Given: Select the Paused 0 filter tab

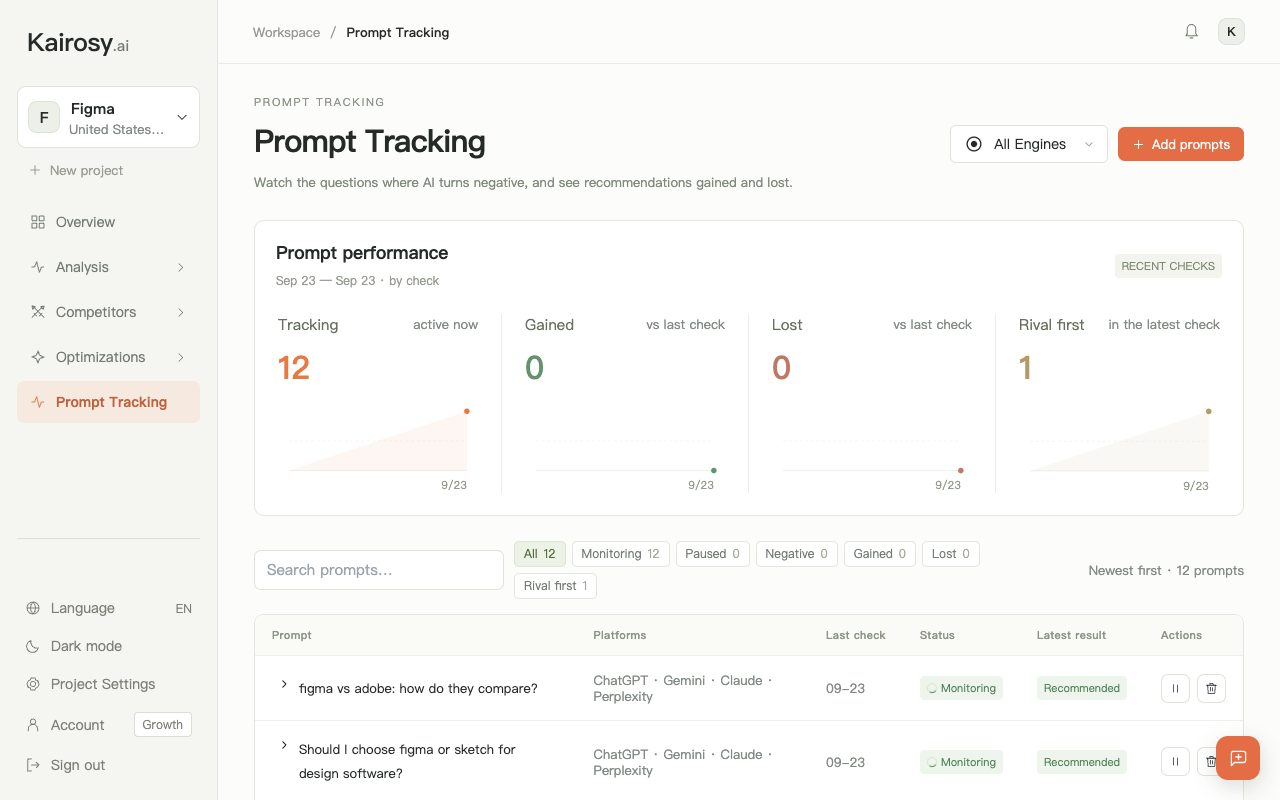Looking at the screenshot, I should [712, 554].
